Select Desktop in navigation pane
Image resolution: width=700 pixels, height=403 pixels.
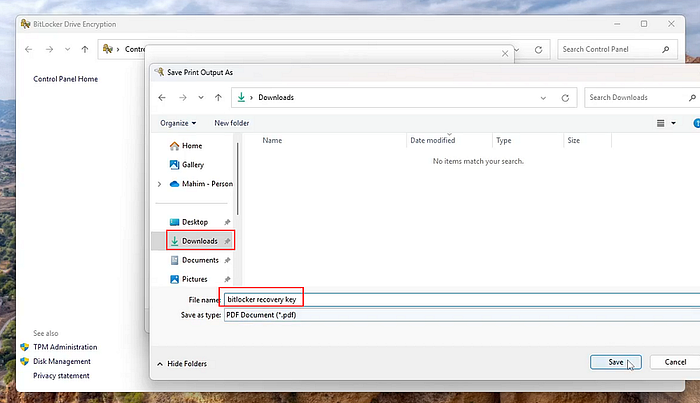(x=195, y=222)
